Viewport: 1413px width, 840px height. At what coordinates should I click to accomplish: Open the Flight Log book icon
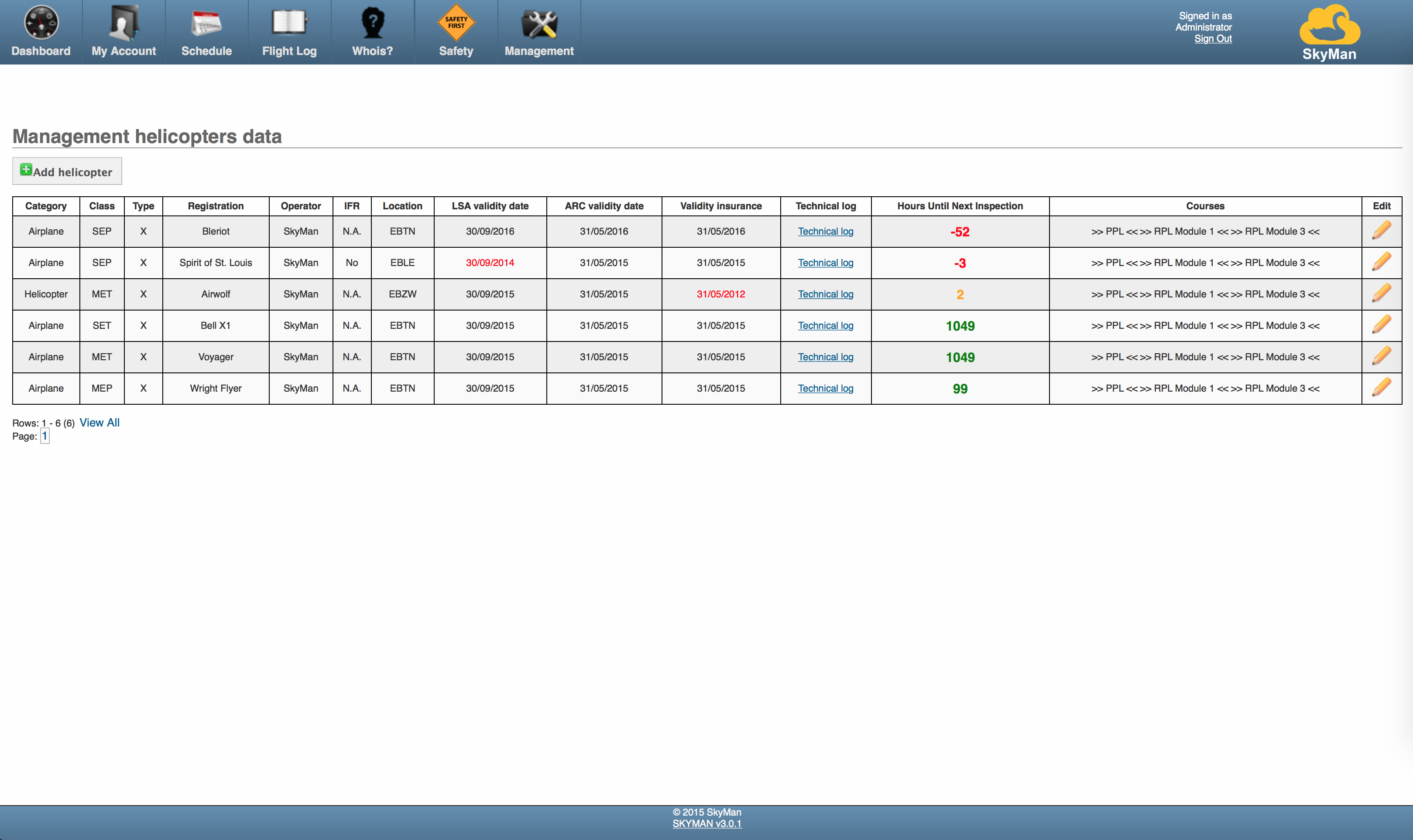(289, 23)
